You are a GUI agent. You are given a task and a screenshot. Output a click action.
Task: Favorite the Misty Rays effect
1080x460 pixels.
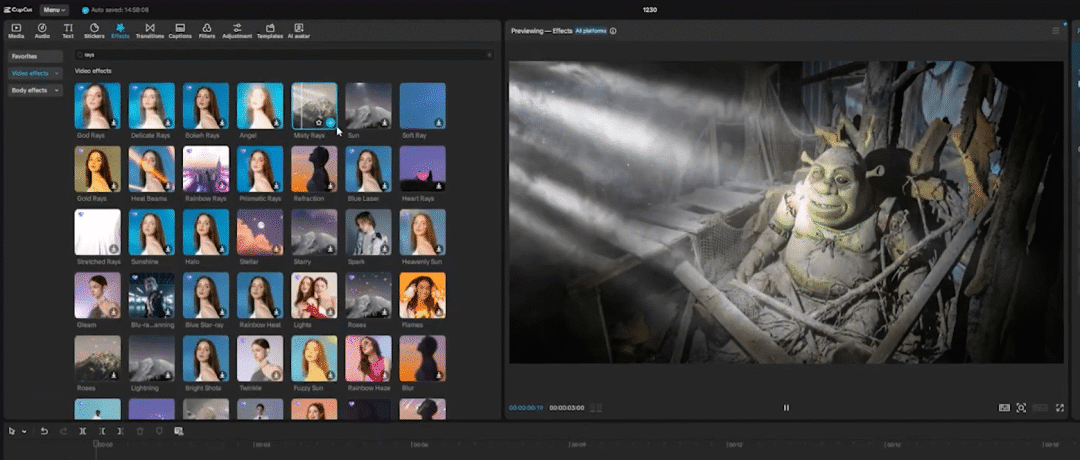(x=319, y=123)
